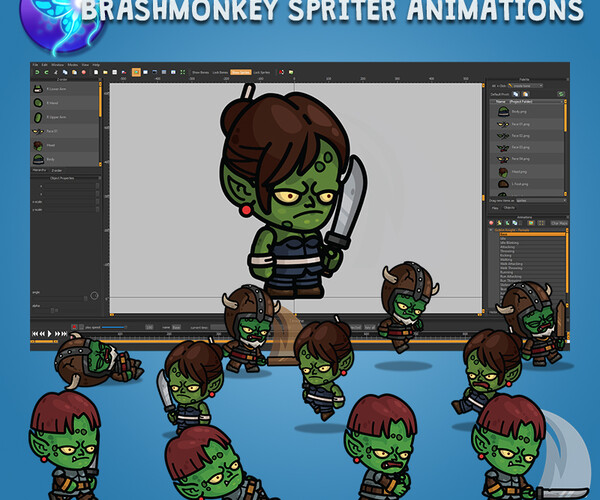Toggle the Lock Sprites button
Screen dimensions: 600x500
coord(262,72)
